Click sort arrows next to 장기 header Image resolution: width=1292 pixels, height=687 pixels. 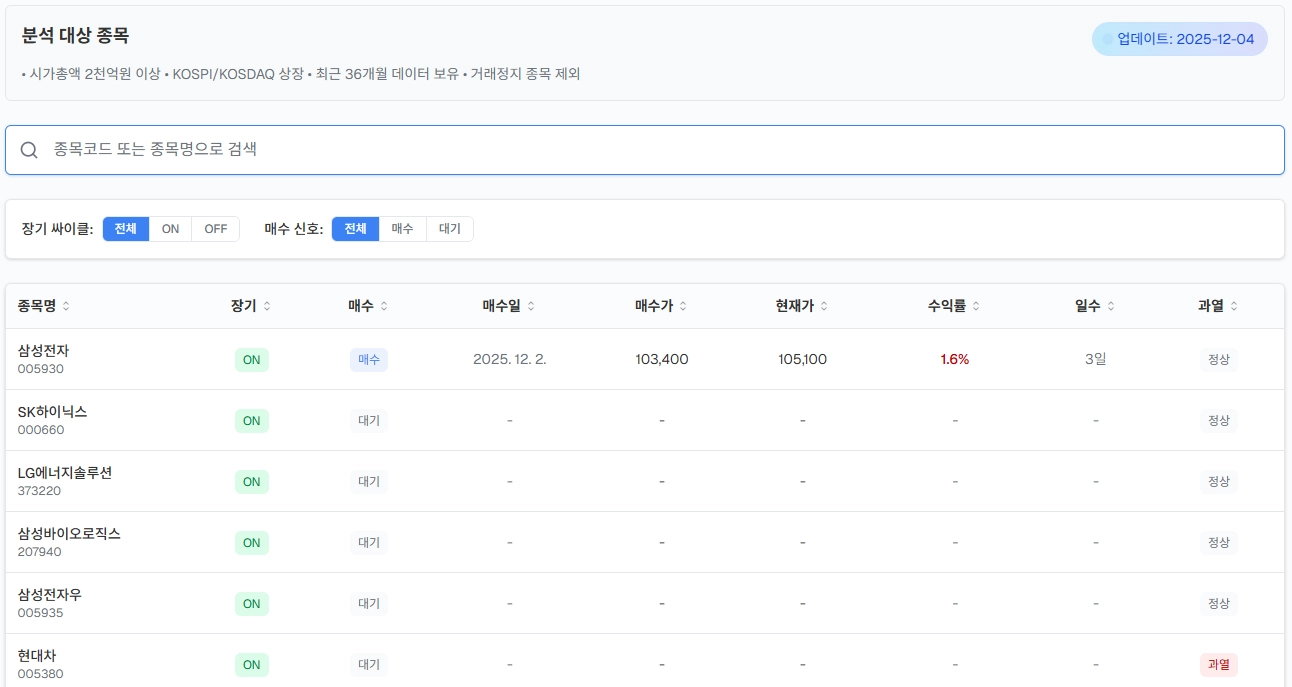pos(267,306)
